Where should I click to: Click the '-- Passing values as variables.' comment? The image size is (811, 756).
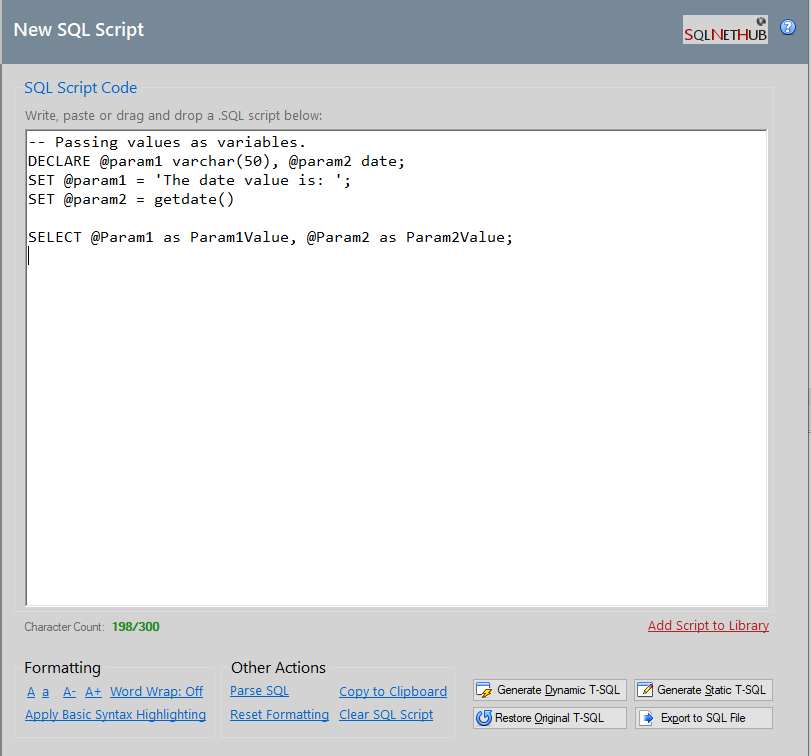click(x=167, y=142)
